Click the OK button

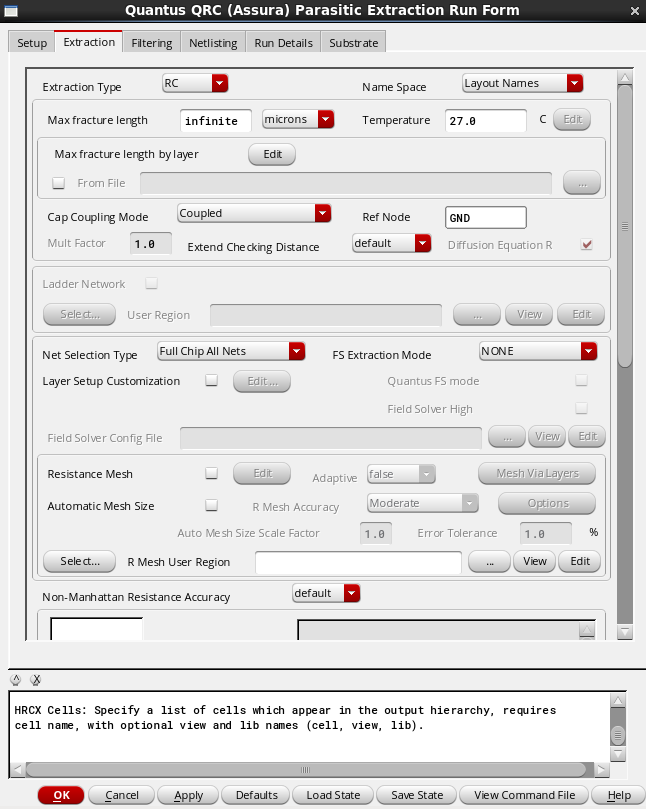(61, 795)
